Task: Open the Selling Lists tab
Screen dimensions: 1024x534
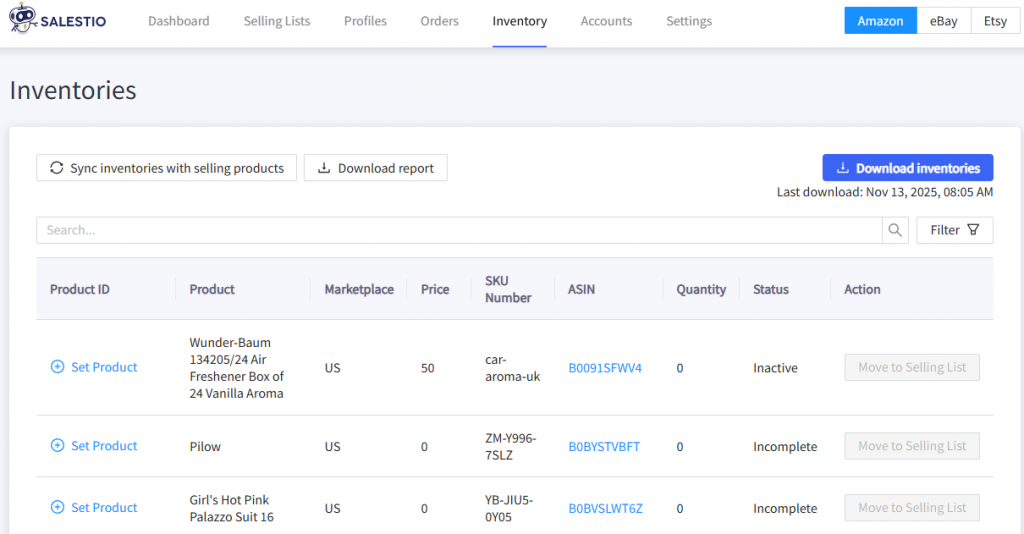Action: click(x=277, y=21)
